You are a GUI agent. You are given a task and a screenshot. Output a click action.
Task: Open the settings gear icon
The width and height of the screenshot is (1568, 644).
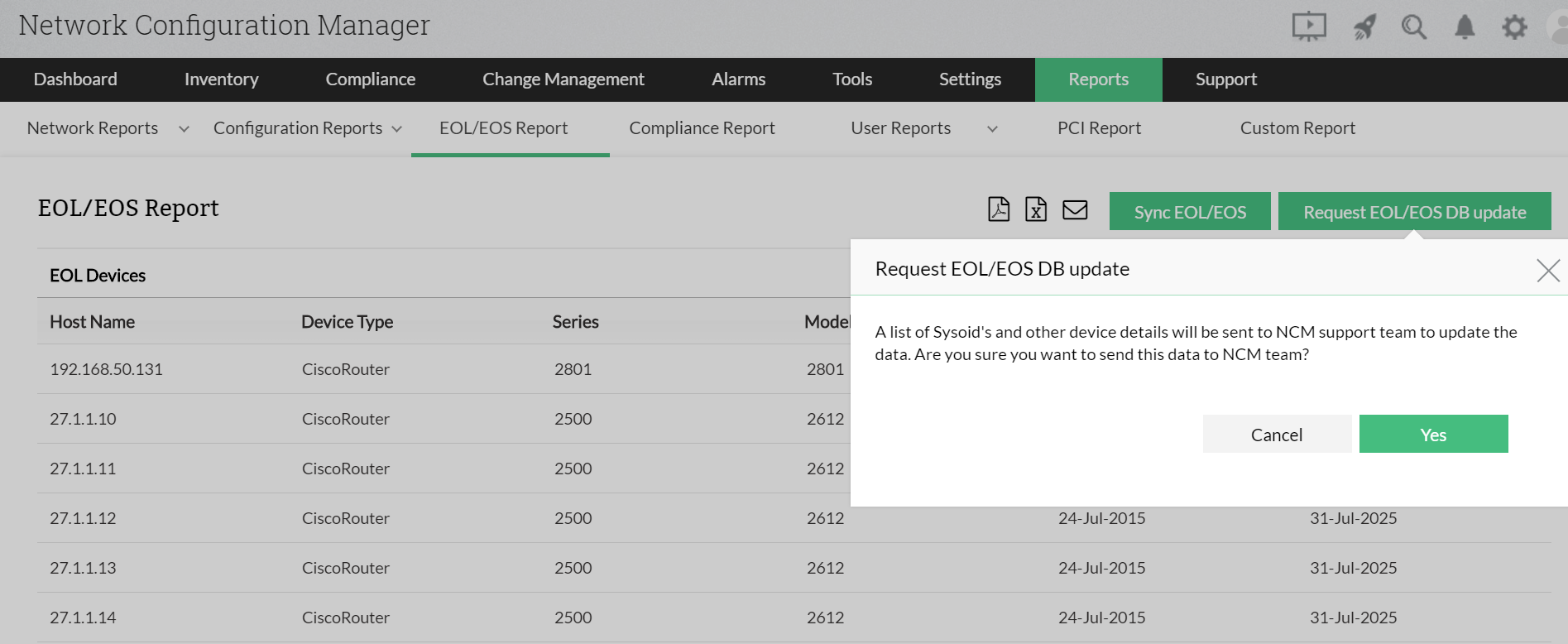coord(1514,27)
